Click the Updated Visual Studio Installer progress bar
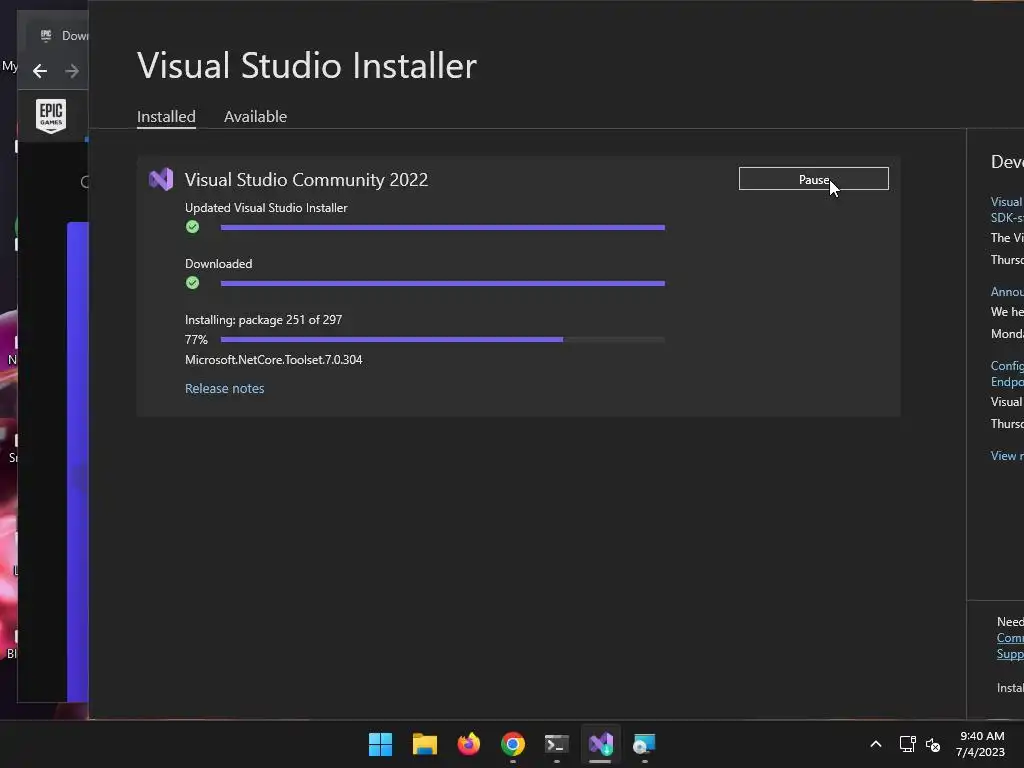Screen dimensions: 1024x768 pyautogui.click(x=443, y=227)
